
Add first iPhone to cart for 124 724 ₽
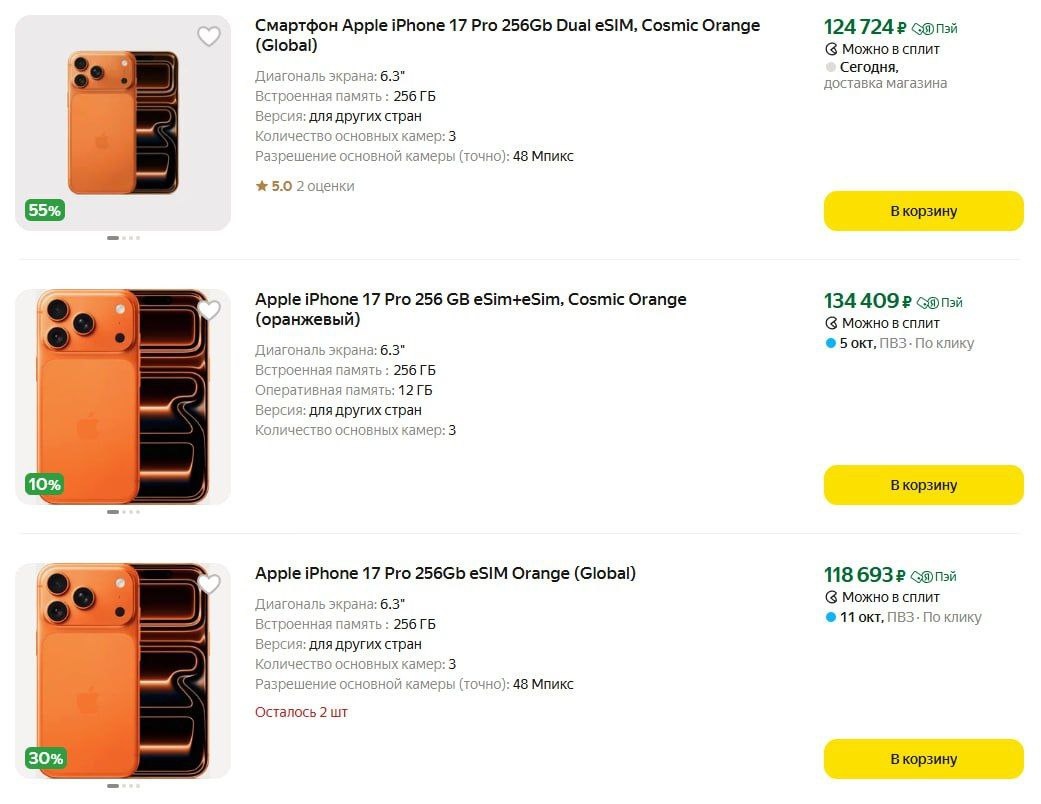click(x=923, y=211)
